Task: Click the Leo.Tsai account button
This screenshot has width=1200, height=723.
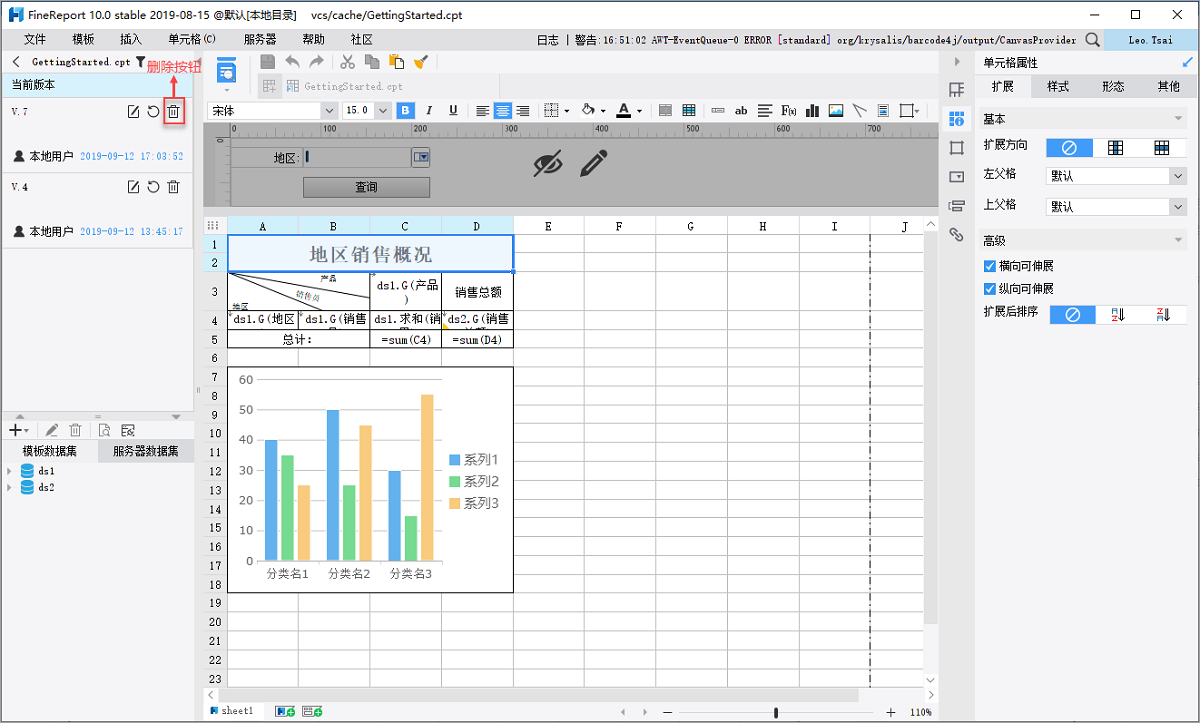Action: point(1150,40)
